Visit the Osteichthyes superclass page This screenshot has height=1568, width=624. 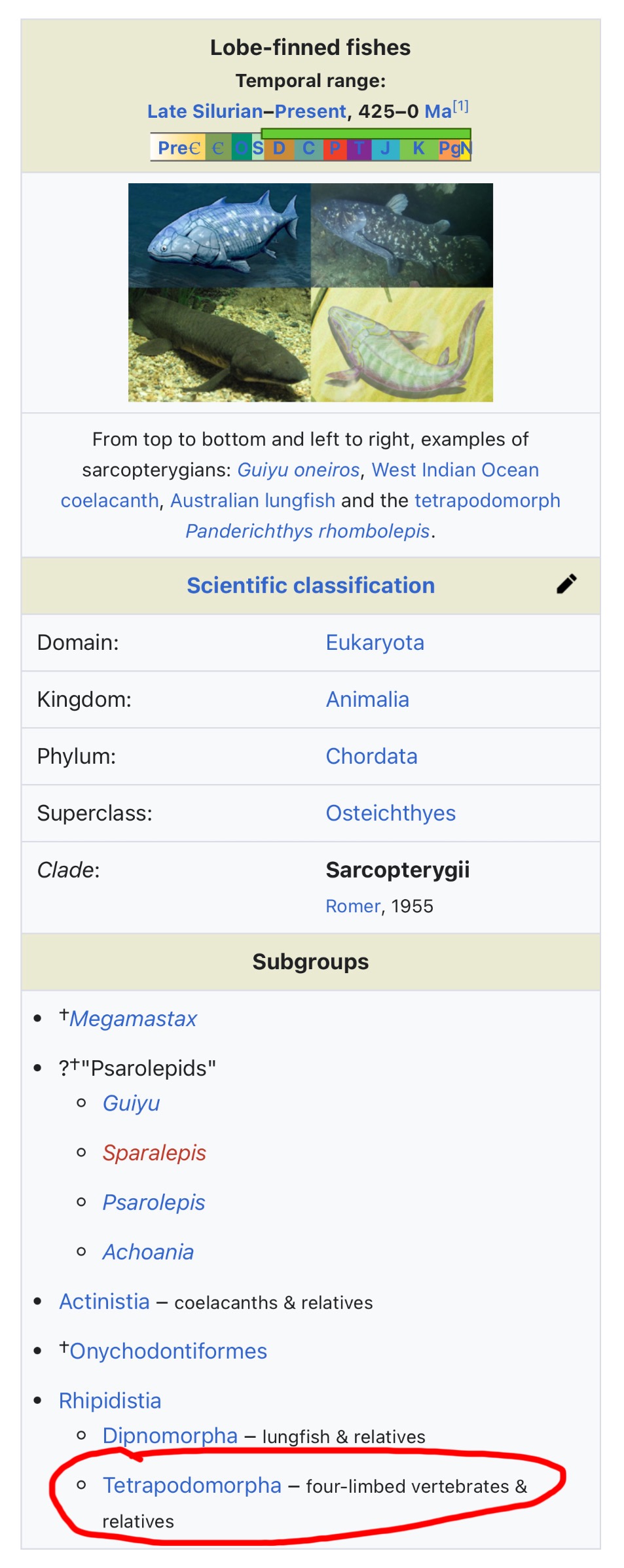click(391, 813)
